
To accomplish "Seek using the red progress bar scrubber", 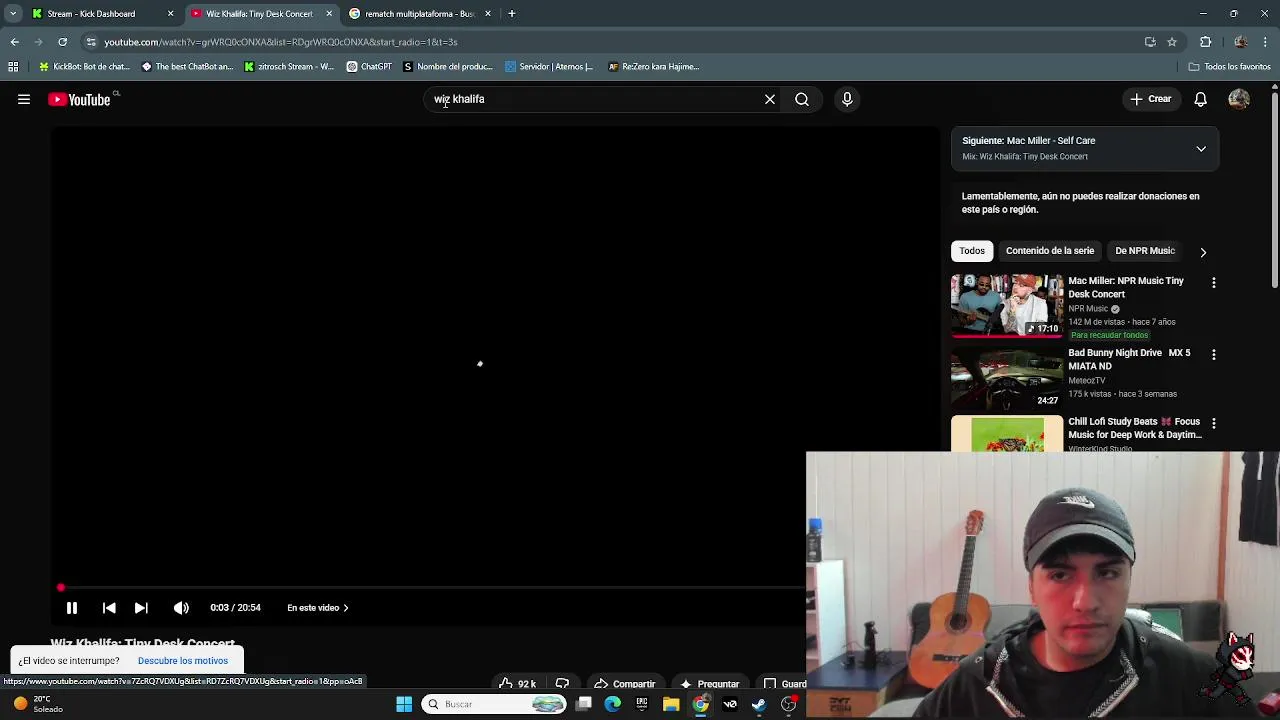I will [x=61, y=588].
